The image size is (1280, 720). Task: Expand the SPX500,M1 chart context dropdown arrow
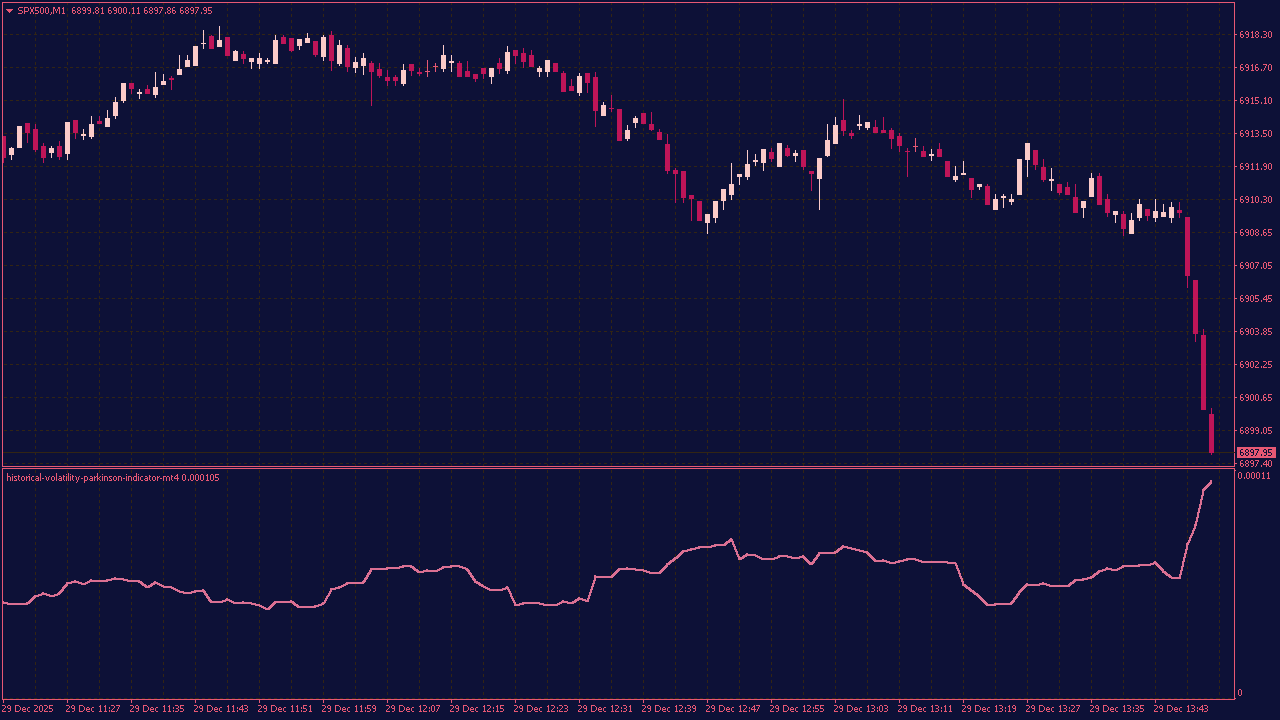click(x=9, y=9)
